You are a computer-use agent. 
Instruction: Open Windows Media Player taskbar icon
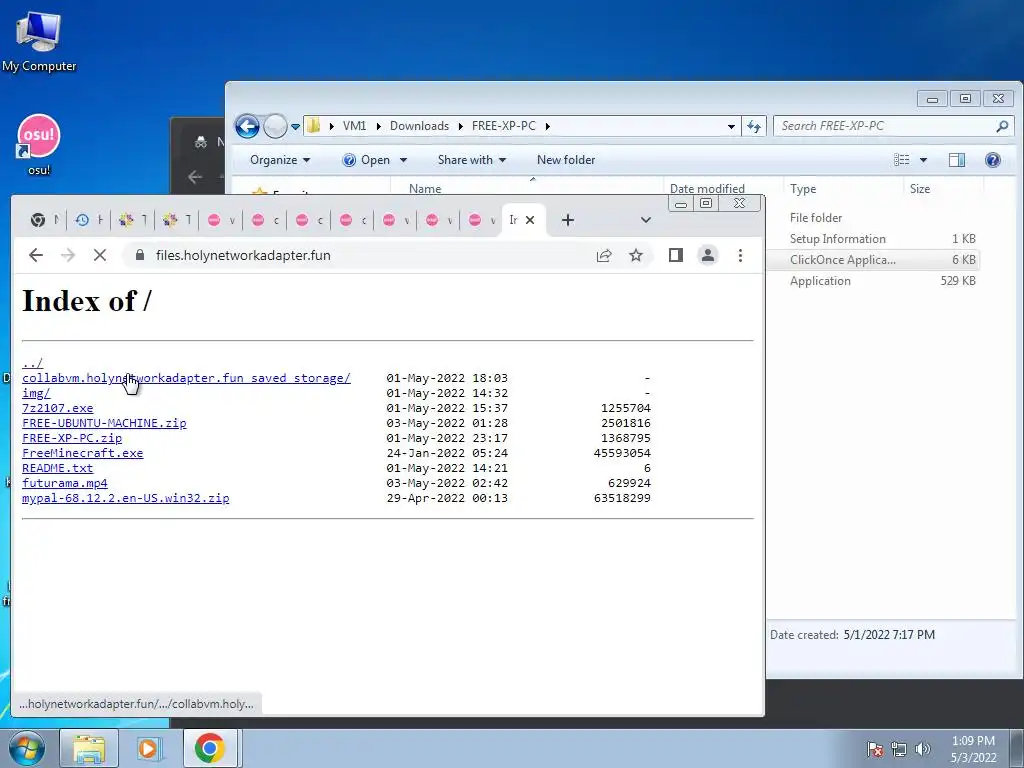point(149,748)
